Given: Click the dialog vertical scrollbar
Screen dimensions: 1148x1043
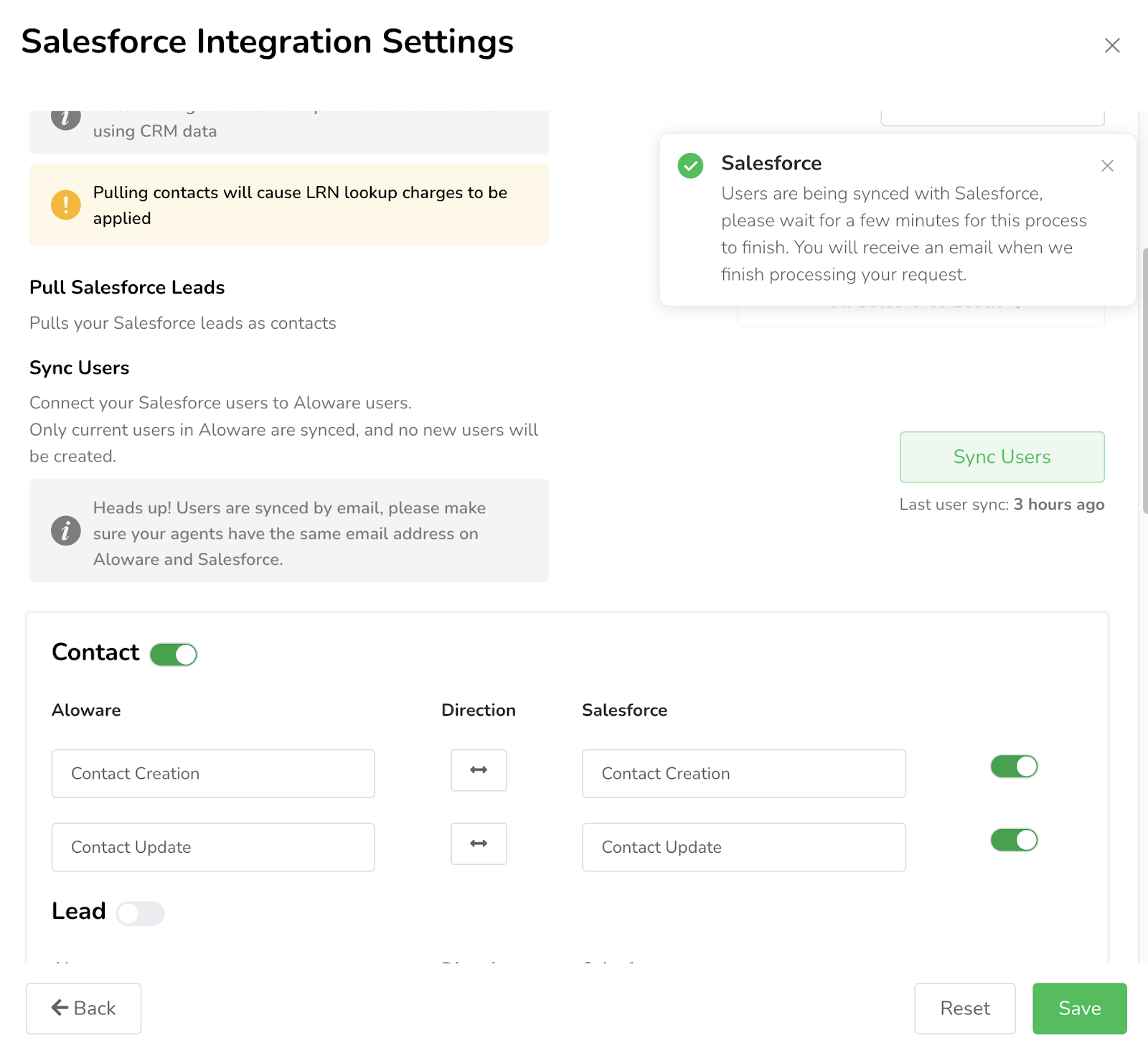Looking at the screenshot, I should (1144, 381).
